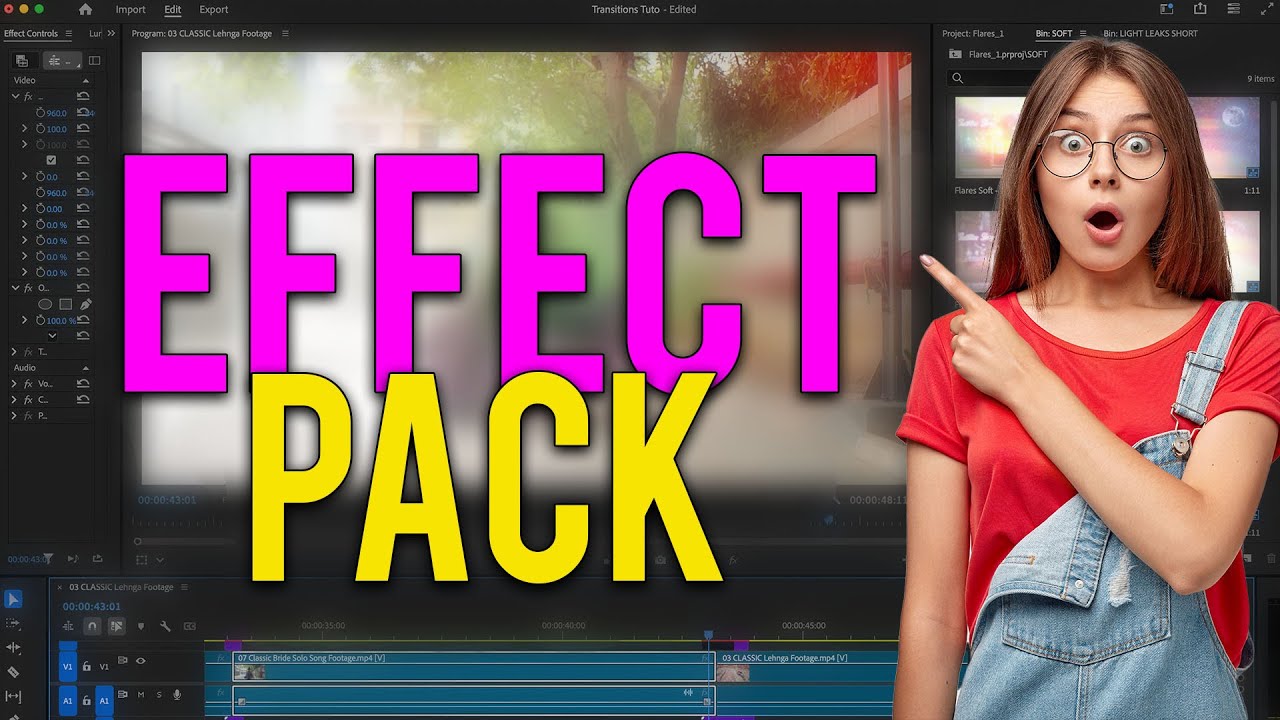The width and height of the screenshot is (1280, 720).
Task: Uncheck the uniform scale checkbox
Action: coord(51,160)
